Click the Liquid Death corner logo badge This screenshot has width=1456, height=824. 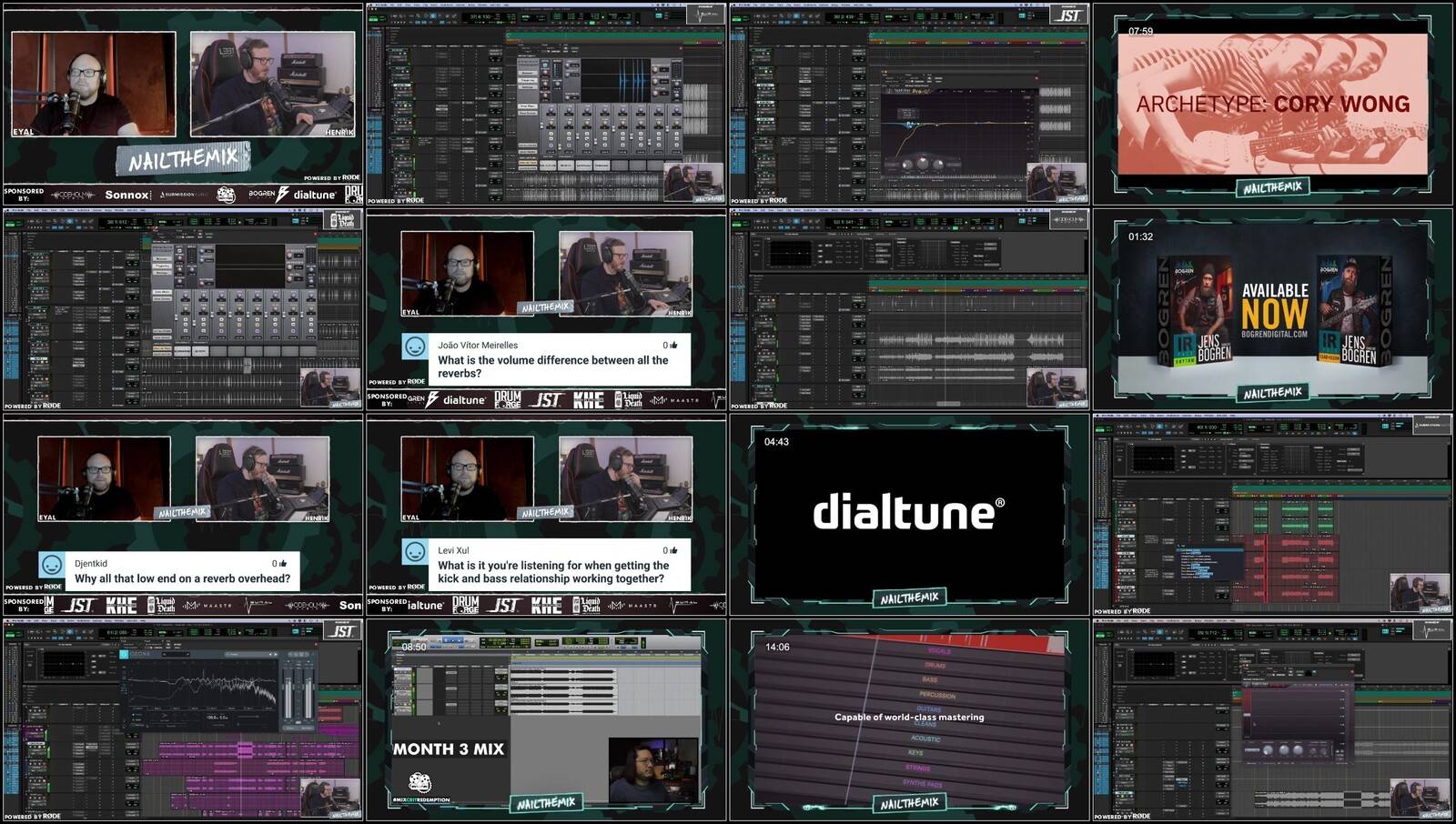click(x=343, y=220)
